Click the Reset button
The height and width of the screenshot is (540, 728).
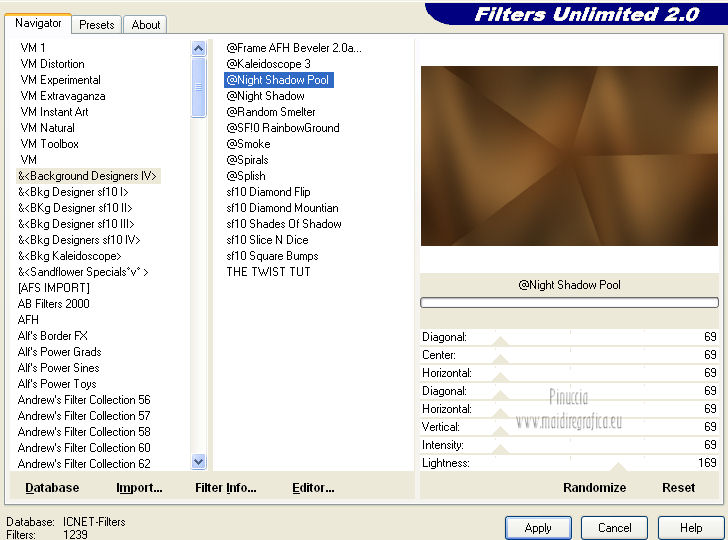pyautogui.click(x=678, y=488)
